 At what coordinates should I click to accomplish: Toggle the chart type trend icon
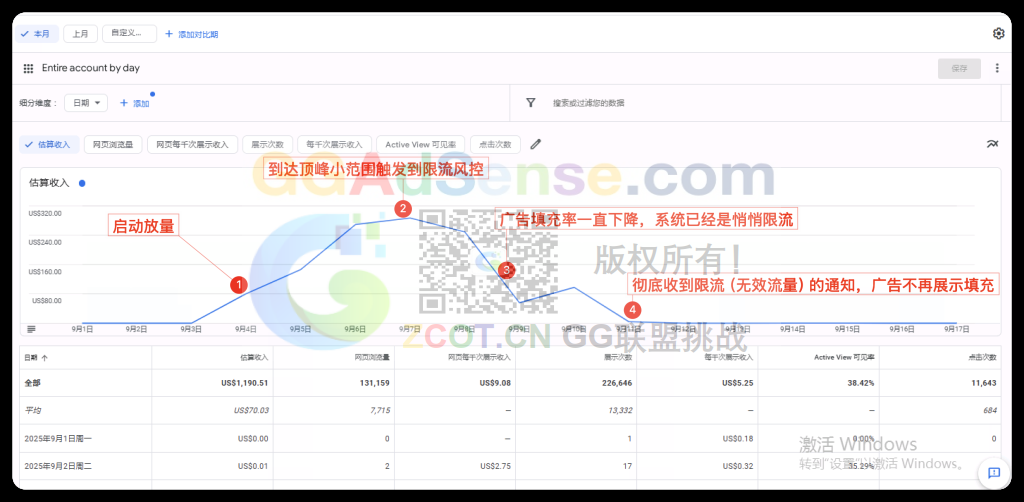[993, 144]
